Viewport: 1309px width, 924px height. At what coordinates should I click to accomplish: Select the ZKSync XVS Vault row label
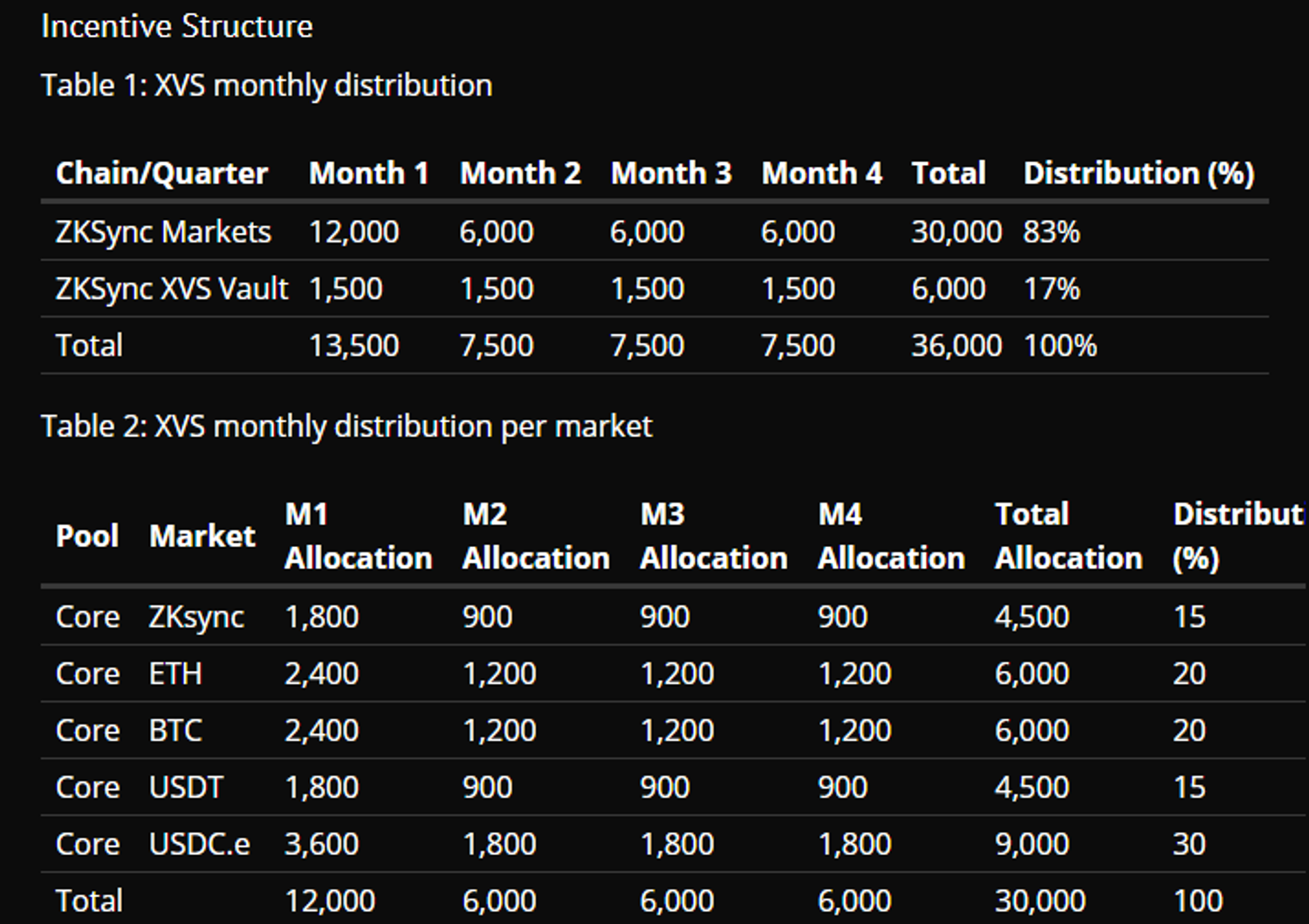[x=172, y=289]
